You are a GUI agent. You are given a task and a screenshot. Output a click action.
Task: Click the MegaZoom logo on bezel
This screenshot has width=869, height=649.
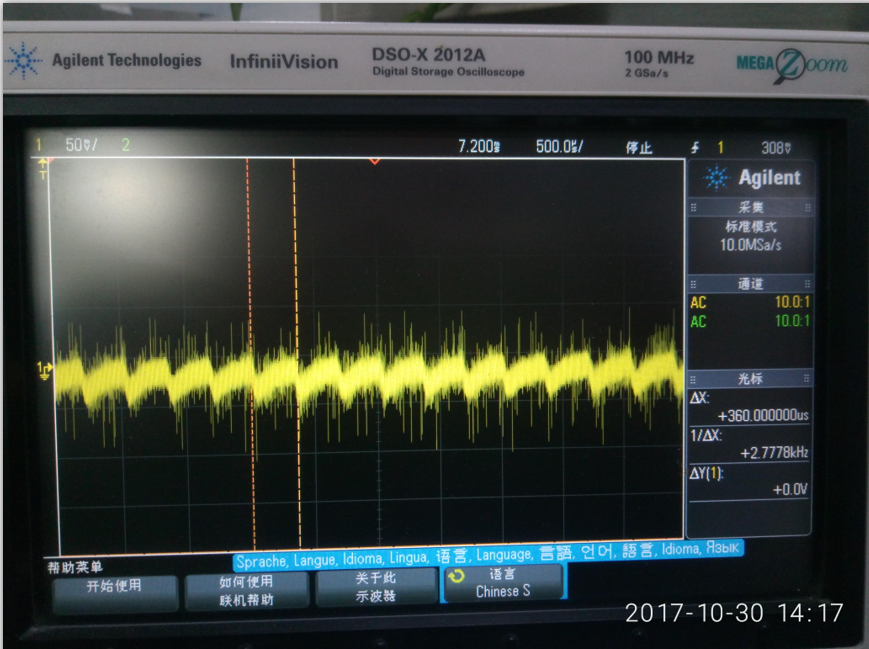point(793,65)
